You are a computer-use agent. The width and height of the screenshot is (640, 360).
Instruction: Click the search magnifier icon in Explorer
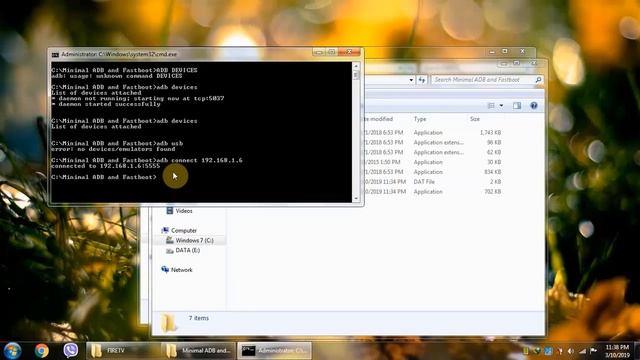[538, 80]
